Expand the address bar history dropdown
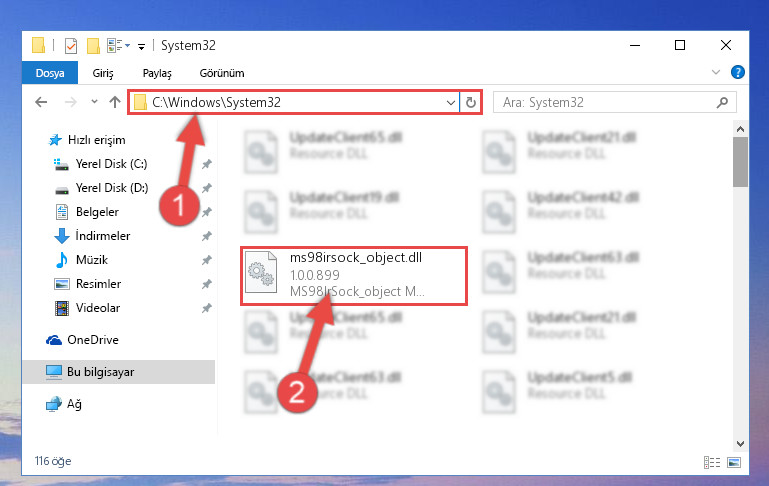769x486 pixels. (x=450, y=102)
